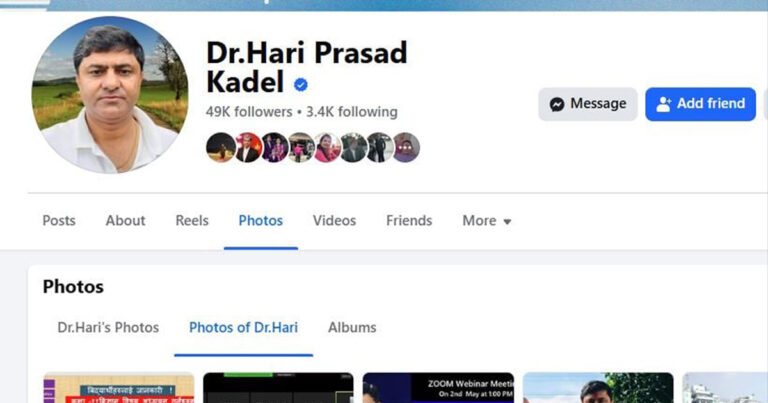Open the Friends tab
Image resolution: width=768 pixels, height=403 pixels.
409,221
